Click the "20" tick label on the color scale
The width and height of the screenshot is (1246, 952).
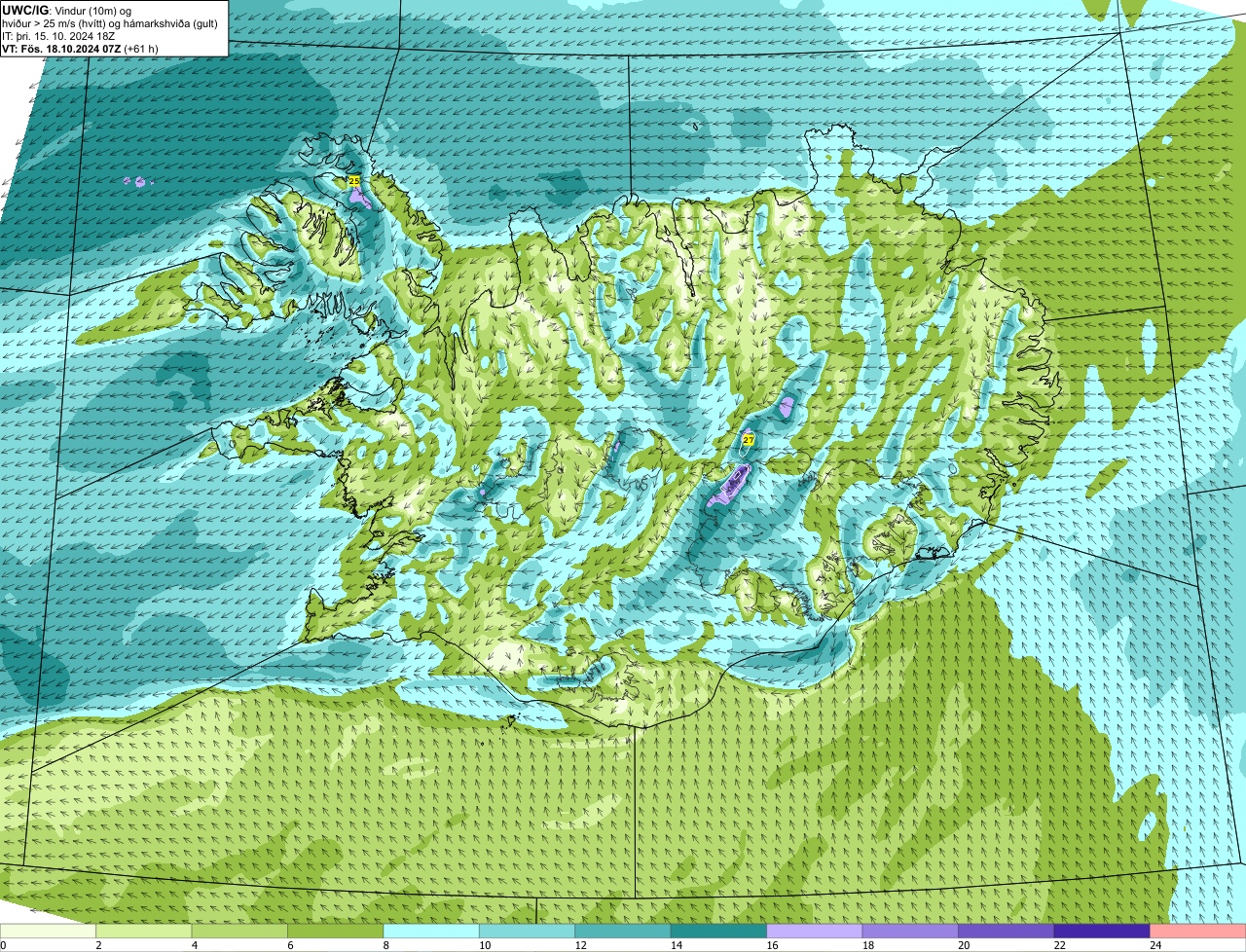[962, 945]
